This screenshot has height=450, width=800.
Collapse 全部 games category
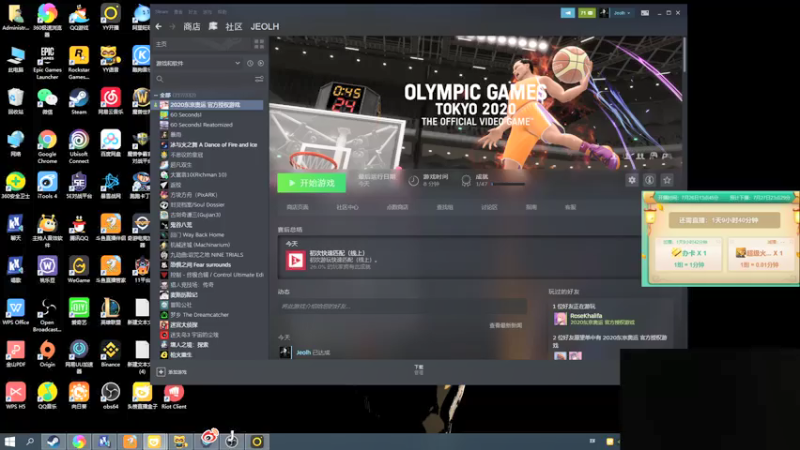point(156,95)
